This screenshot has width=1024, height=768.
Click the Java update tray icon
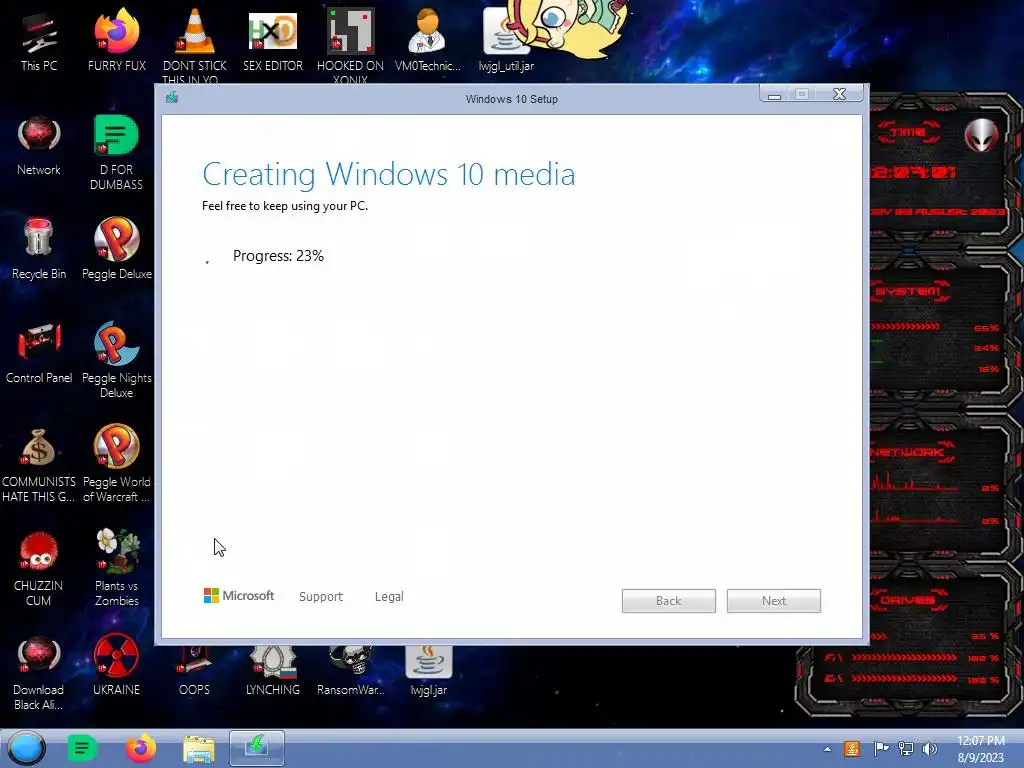point(852,748)
